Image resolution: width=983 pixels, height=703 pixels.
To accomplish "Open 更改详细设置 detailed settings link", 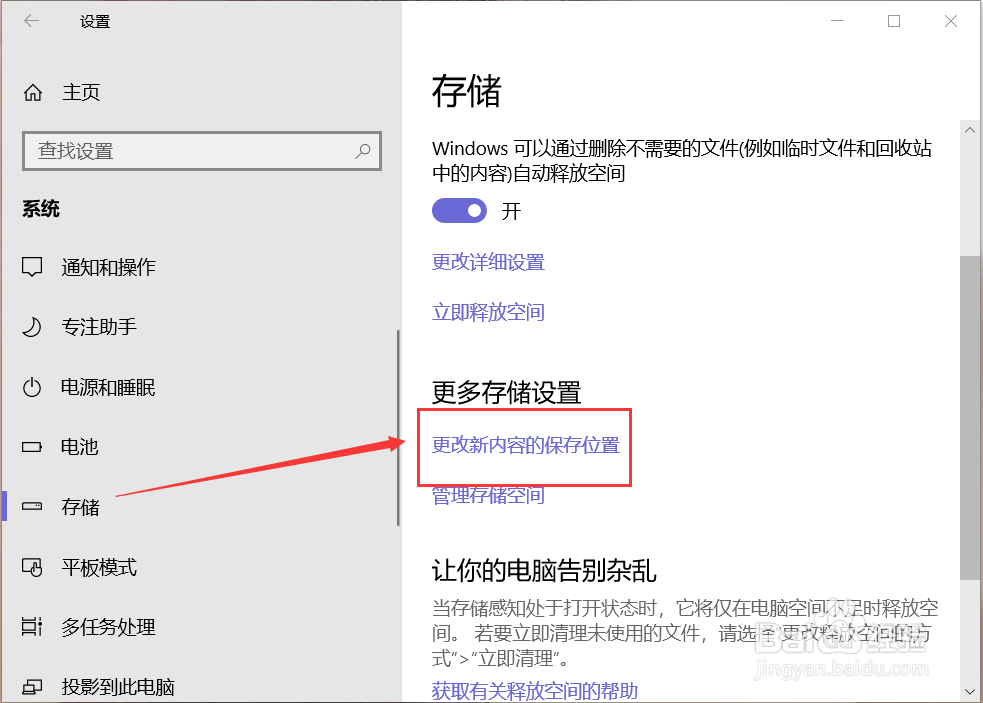I will pos(488,262).
